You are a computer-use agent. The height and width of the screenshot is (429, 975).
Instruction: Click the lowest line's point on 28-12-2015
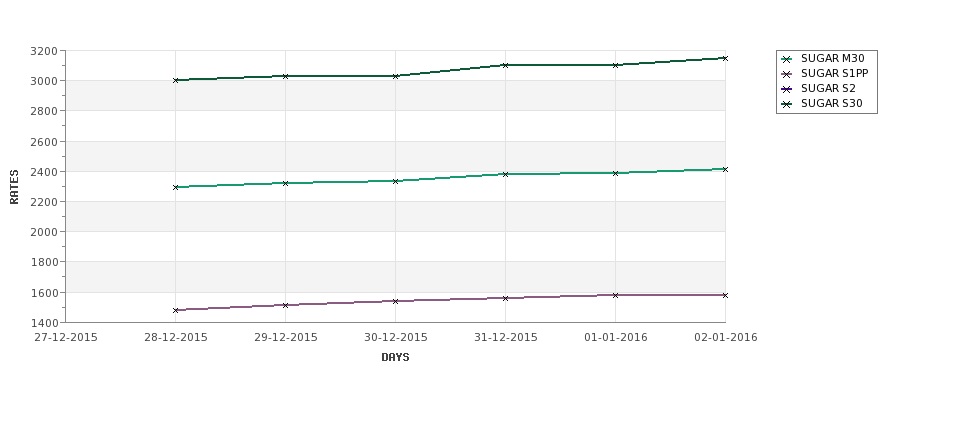click(175, 310)
